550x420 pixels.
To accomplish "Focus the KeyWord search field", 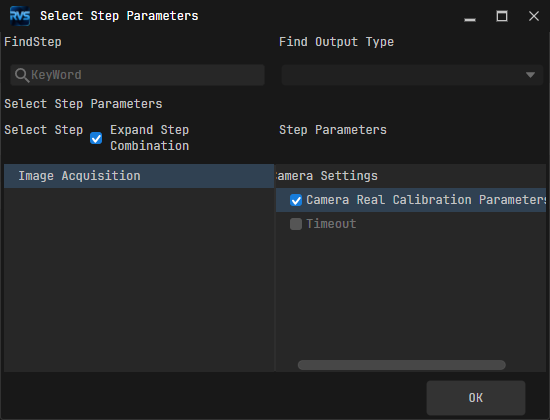I will click(138, 75).
